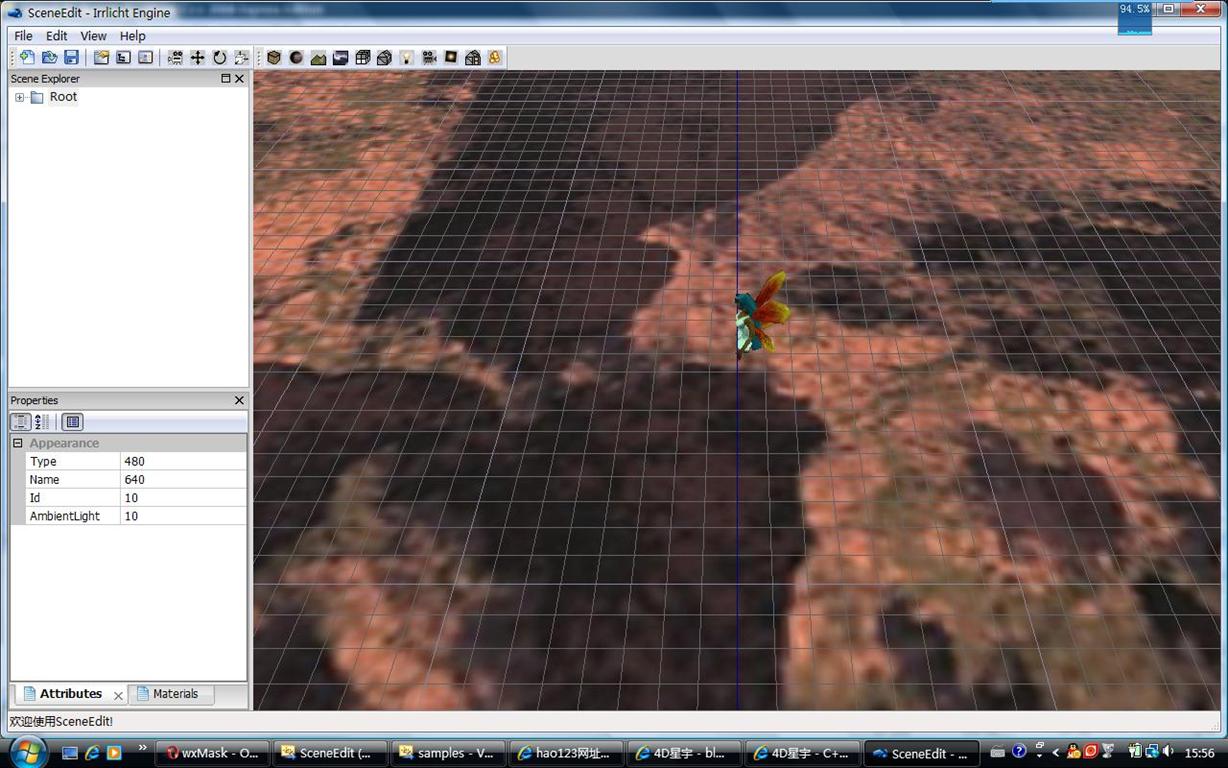Close the Scene Explorer panel
This screenshot has width=1228, height=768.
pyautogui.click(x=239, y=79)
